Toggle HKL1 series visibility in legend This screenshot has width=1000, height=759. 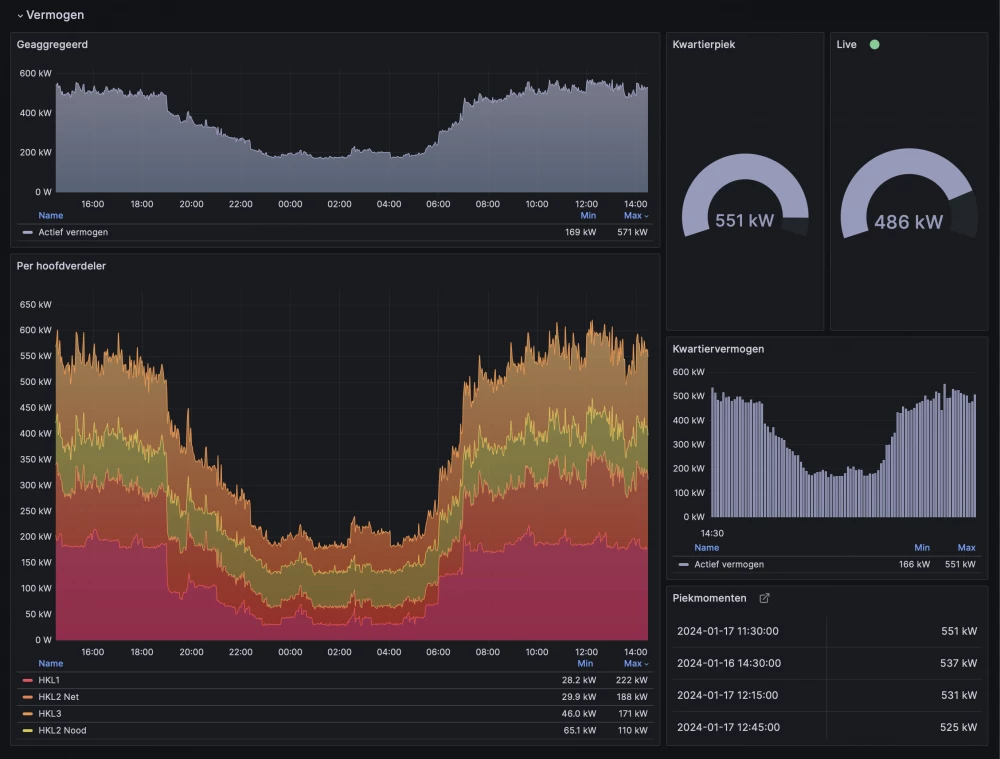pyautogui.click(x=50, y=680)
